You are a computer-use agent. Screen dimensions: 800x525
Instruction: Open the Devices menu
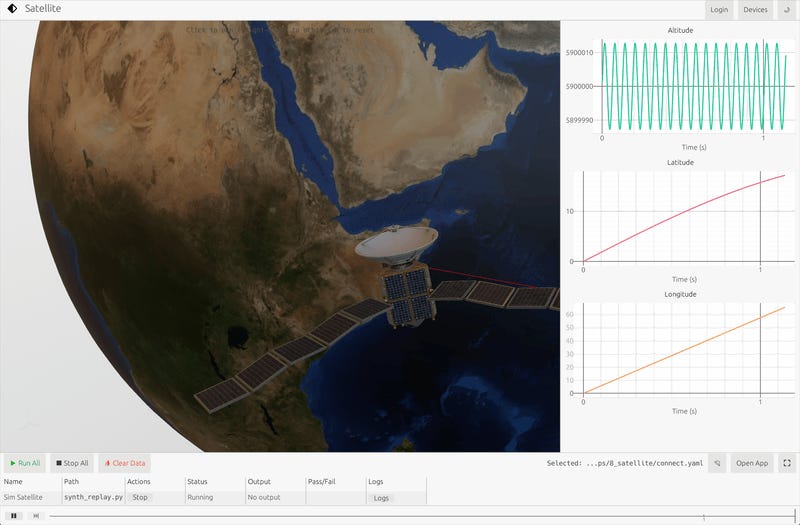click(x=755, y=10)
